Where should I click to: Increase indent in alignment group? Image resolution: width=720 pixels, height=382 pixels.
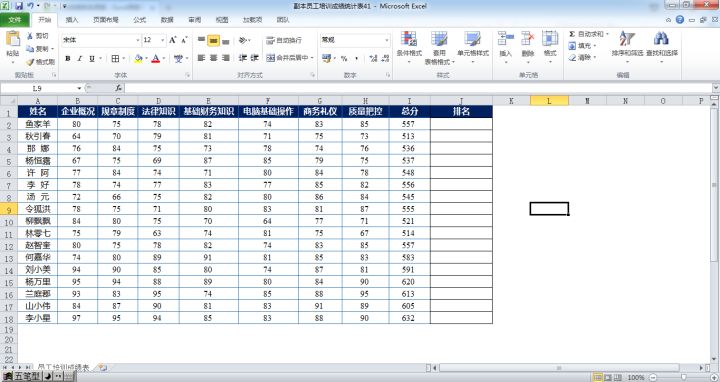pos(255,58)
